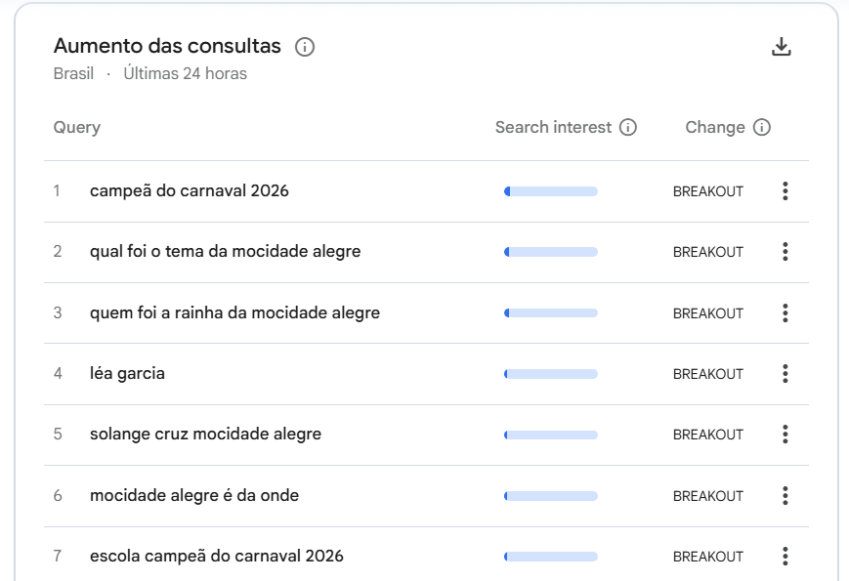
Task: Open the three-dot menu for léa garcia
Action: pos(784,373)
